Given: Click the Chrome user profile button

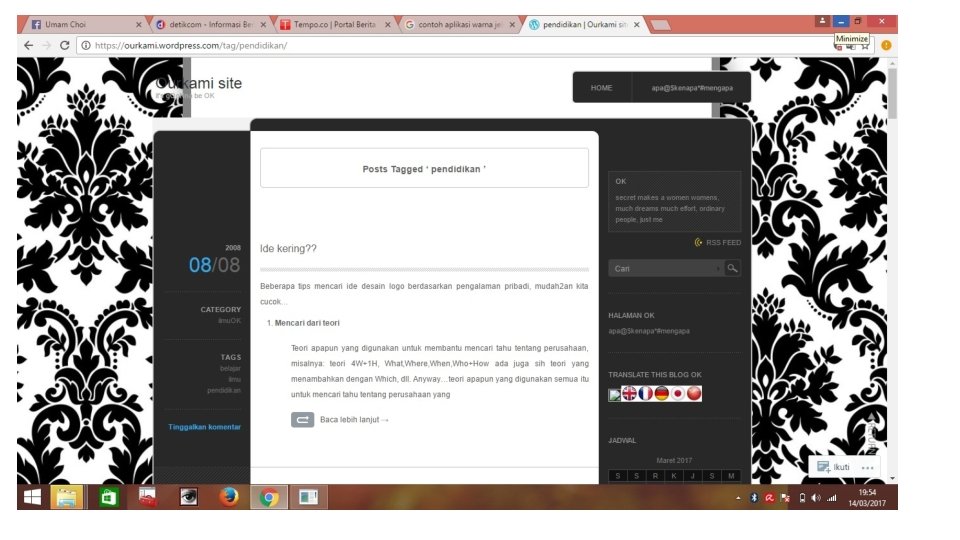Looking at the screenshot, I should click(822, 21).
